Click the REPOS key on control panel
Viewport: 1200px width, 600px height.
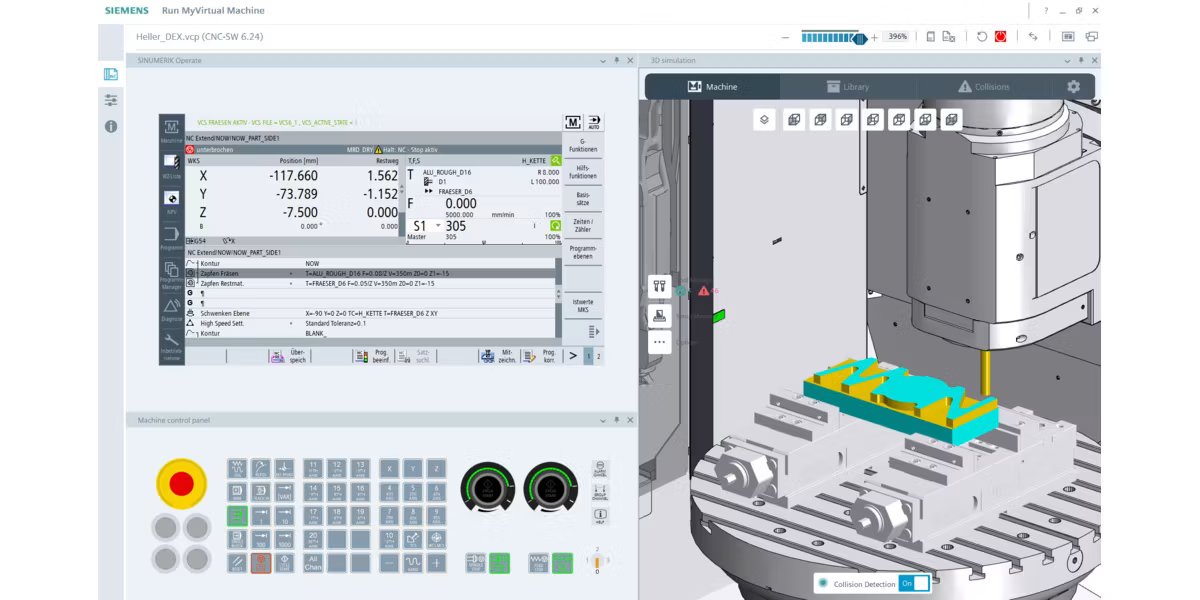261,468
